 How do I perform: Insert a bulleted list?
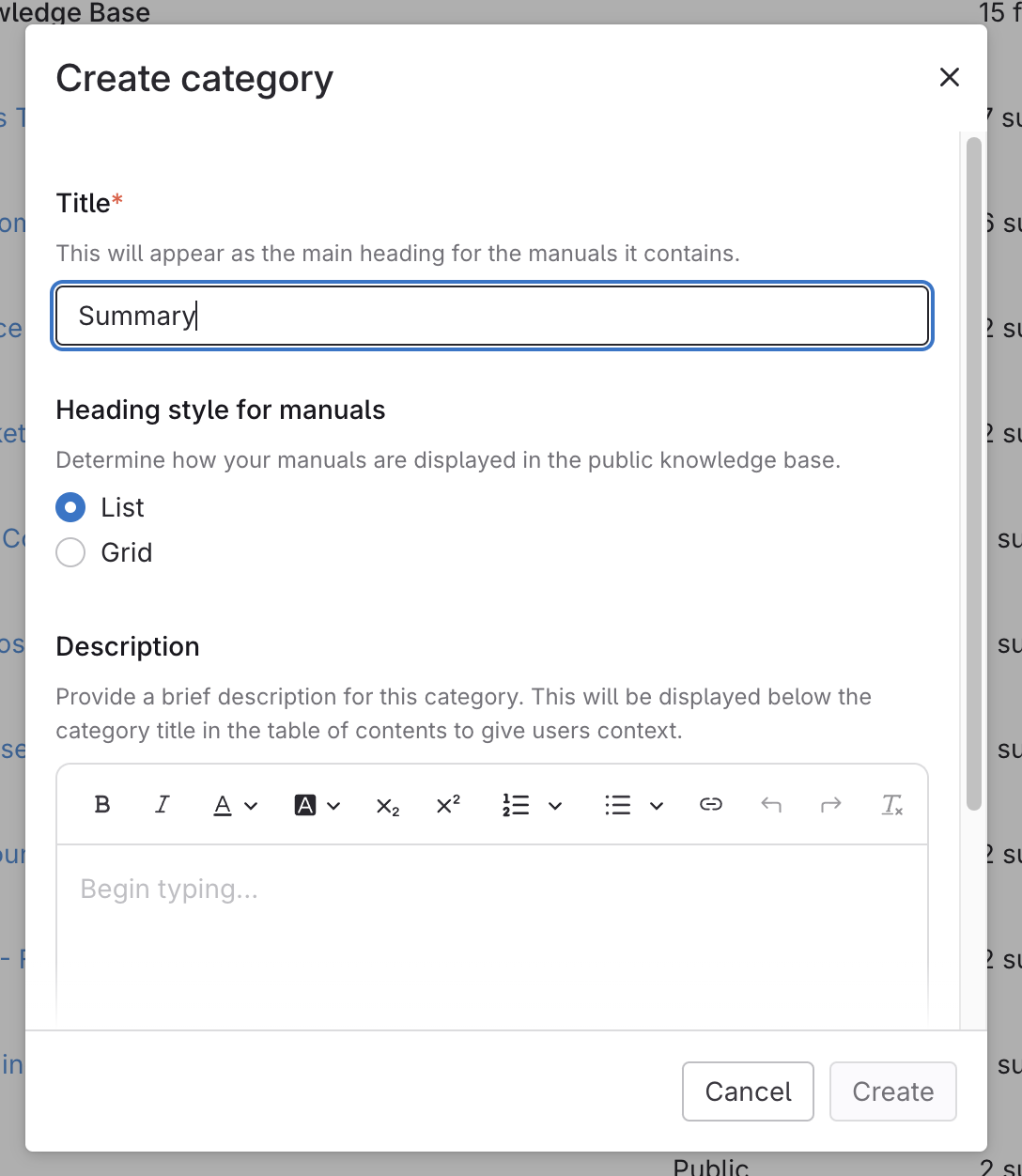click(x=617, y=805)
